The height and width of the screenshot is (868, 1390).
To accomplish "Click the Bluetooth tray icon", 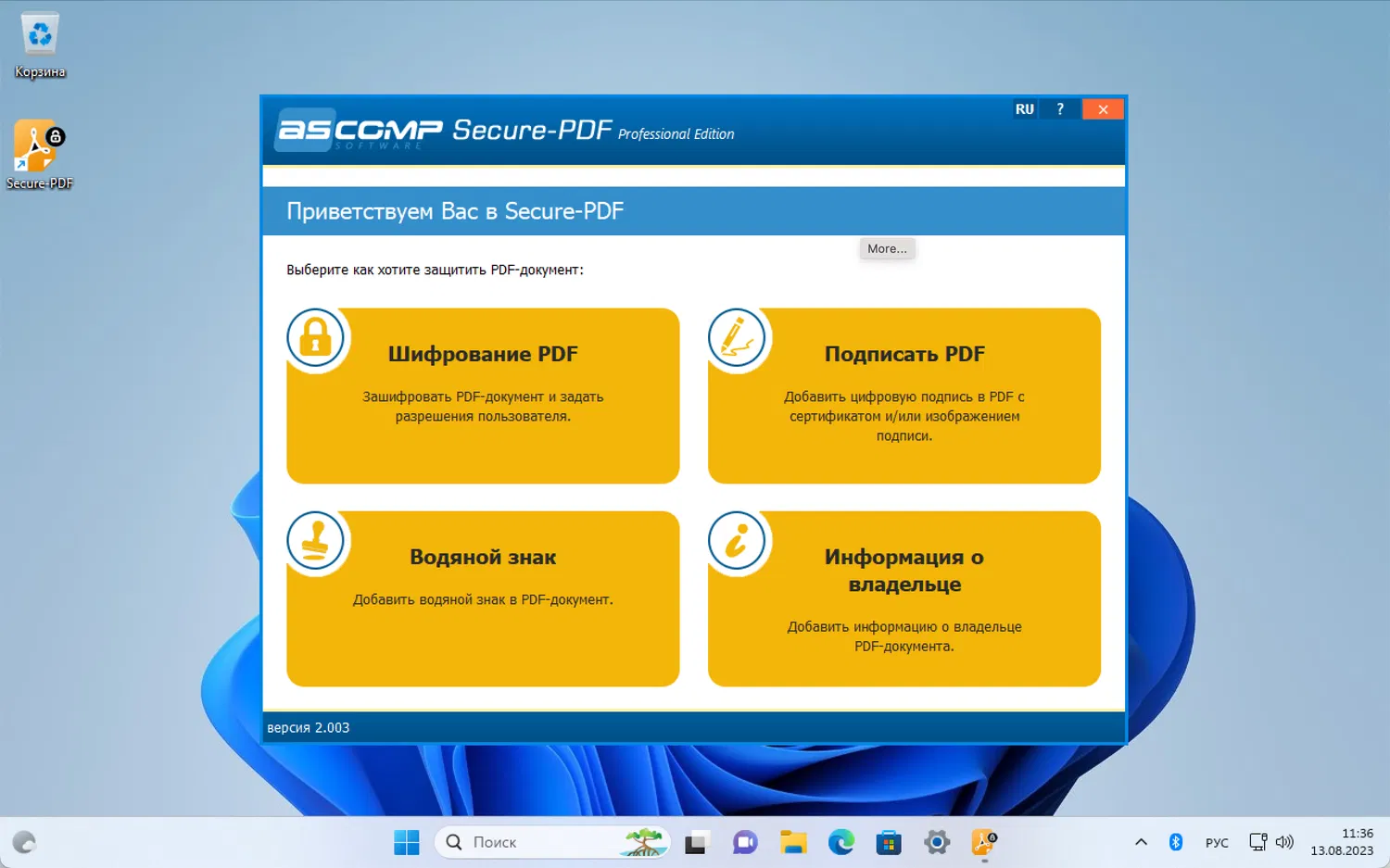I will click(x=1176, y=842).
